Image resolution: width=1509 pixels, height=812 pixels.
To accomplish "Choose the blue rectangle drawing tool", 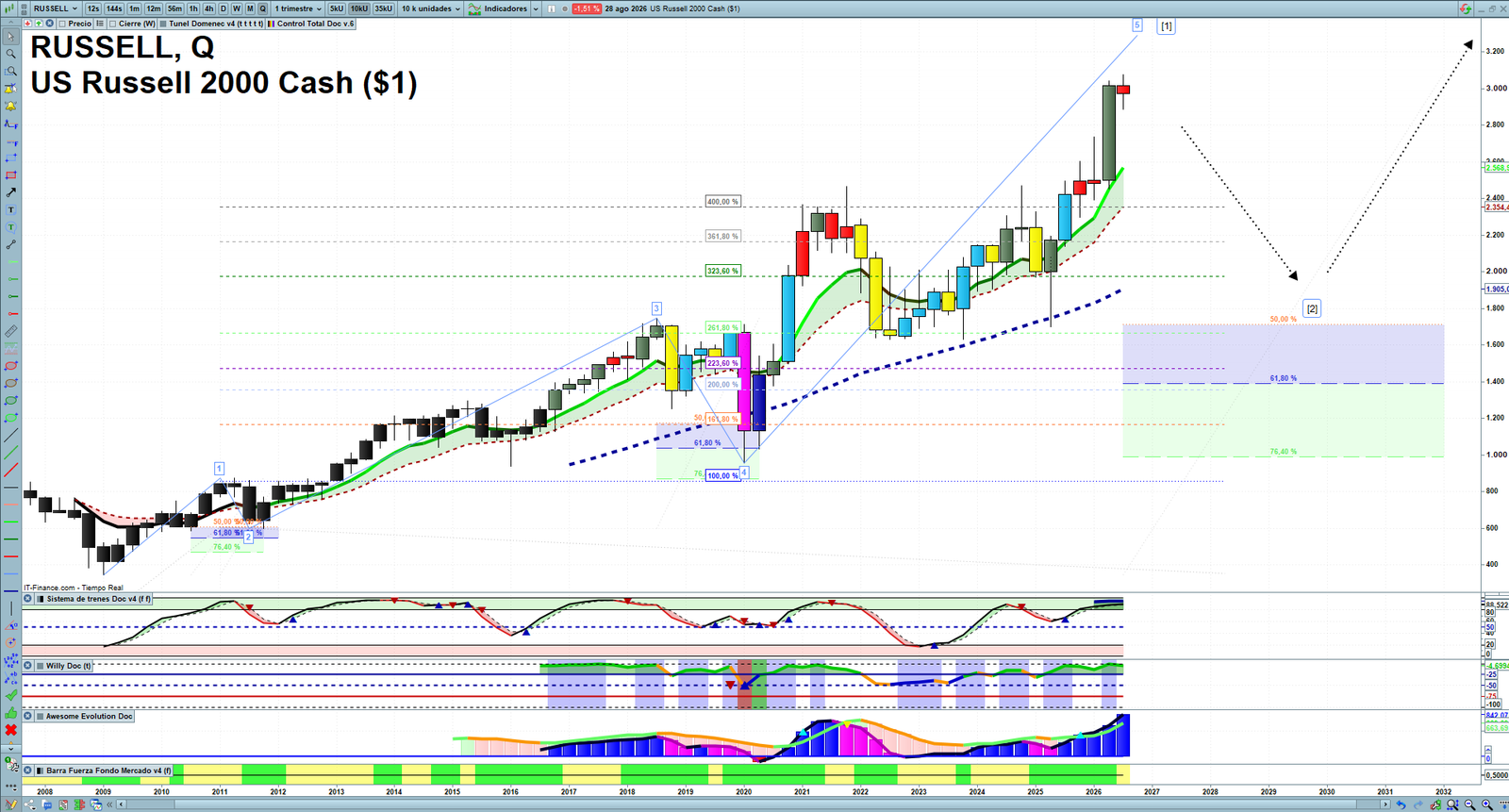I will pyautogui.click(x=11, y=157).
